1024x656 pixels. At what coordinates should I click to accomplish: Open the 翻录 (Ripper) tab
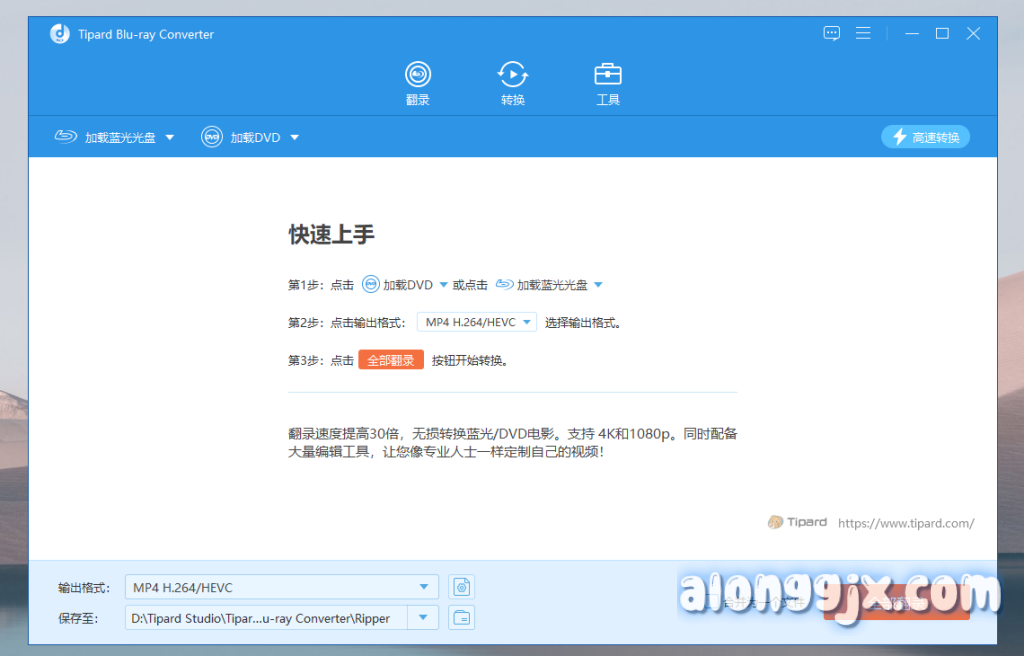click(x=417, y=83)
